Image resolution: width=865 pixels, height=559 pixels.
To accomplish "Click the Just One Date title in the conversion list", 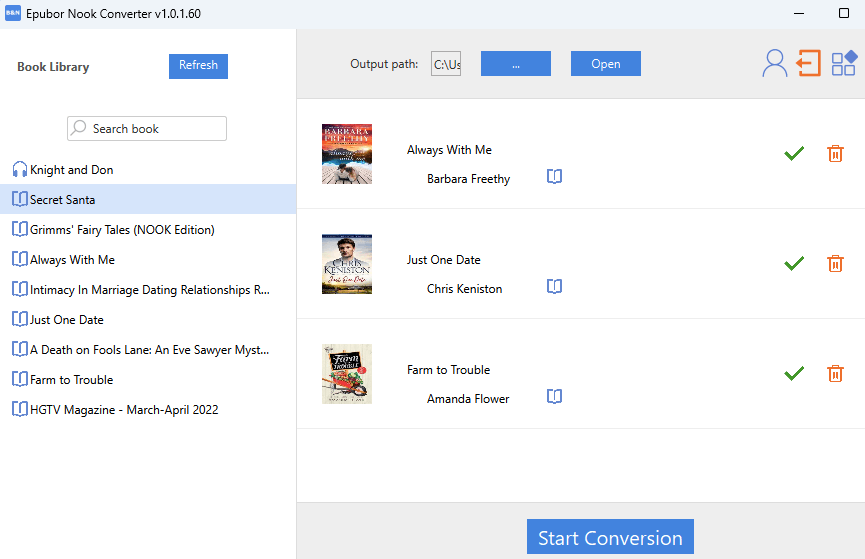I will 444,259.
